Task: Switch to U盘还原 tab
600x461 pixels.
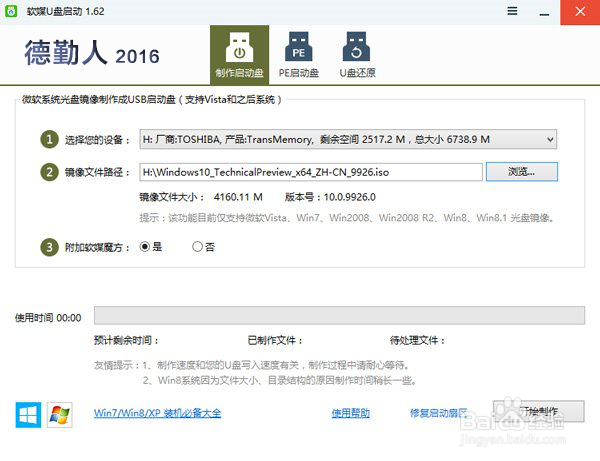Action: click(x=357, y=55)
